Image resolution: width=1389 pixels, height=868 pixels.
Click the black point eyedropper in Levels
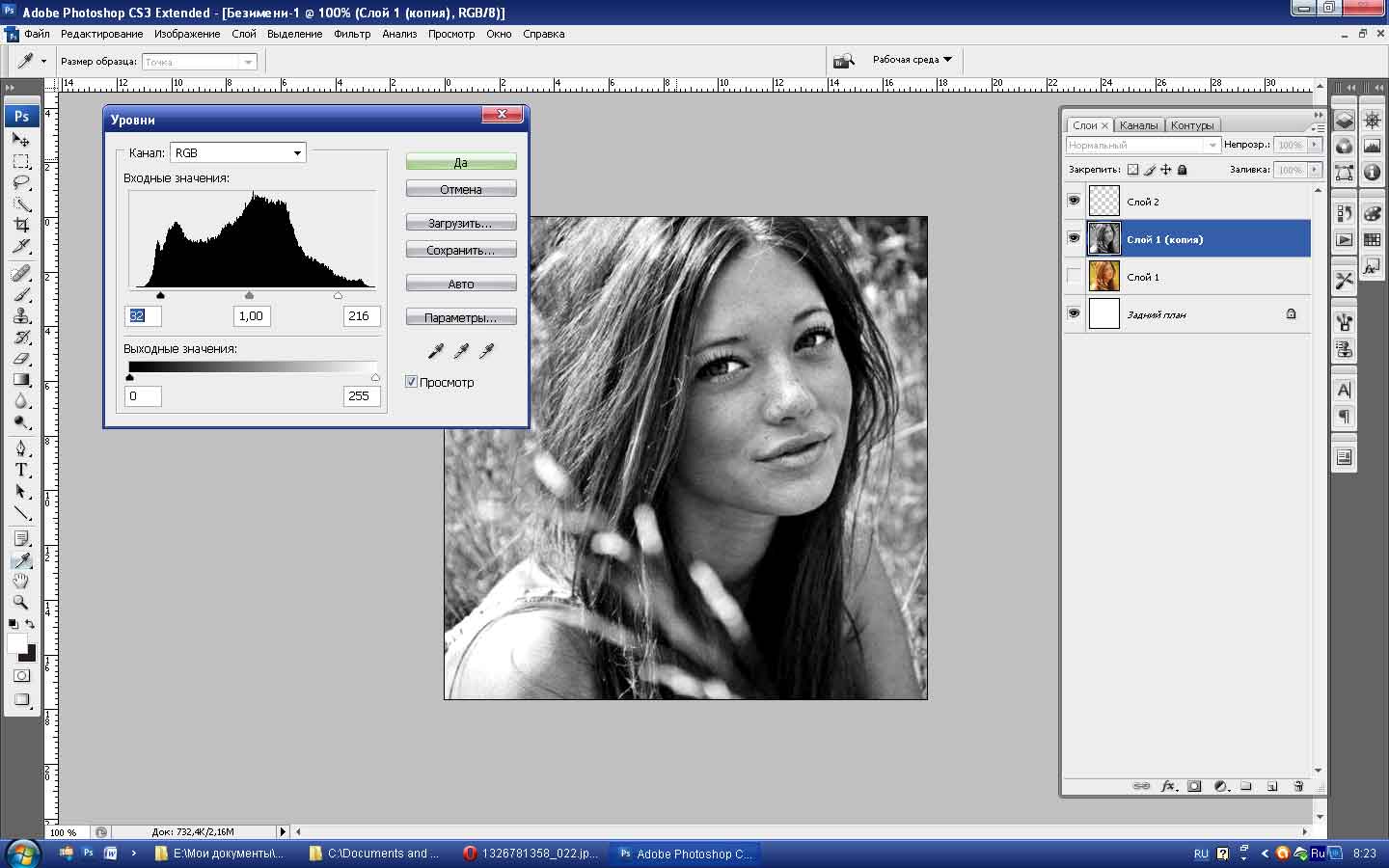(436, 351)
